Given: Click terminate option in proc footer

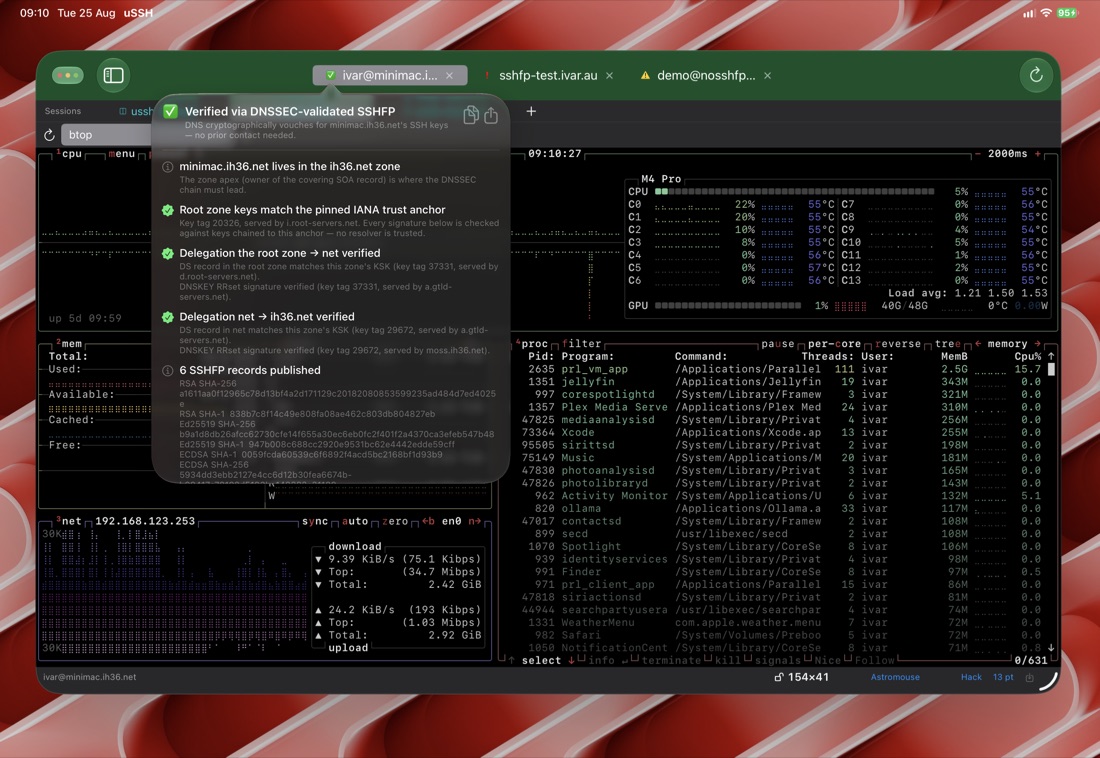Looking at the screenshot, I should (671, 660).
